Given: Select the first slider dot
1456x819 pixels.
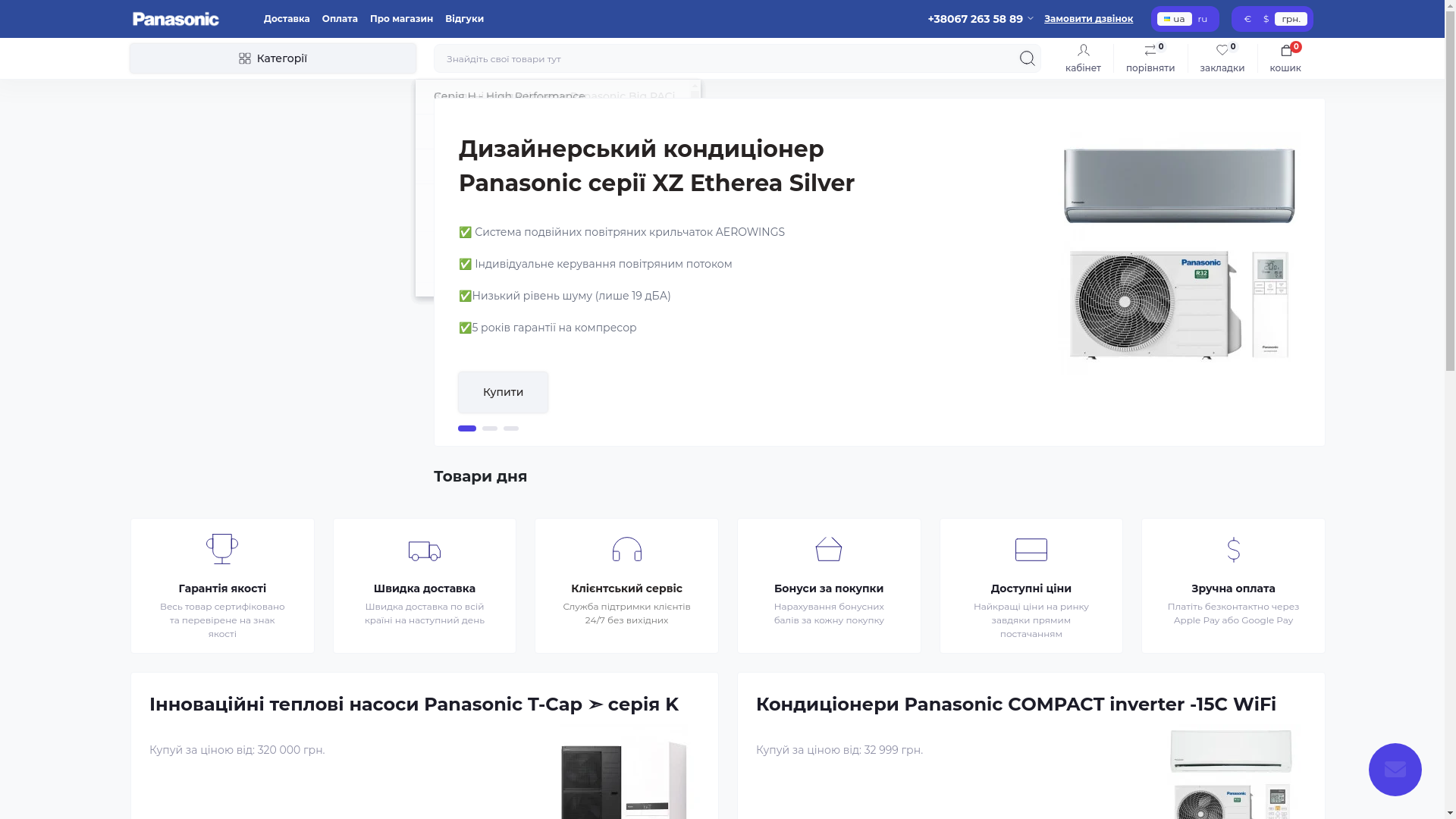Looking at the screenshot, I should click(x=467, y=428).
